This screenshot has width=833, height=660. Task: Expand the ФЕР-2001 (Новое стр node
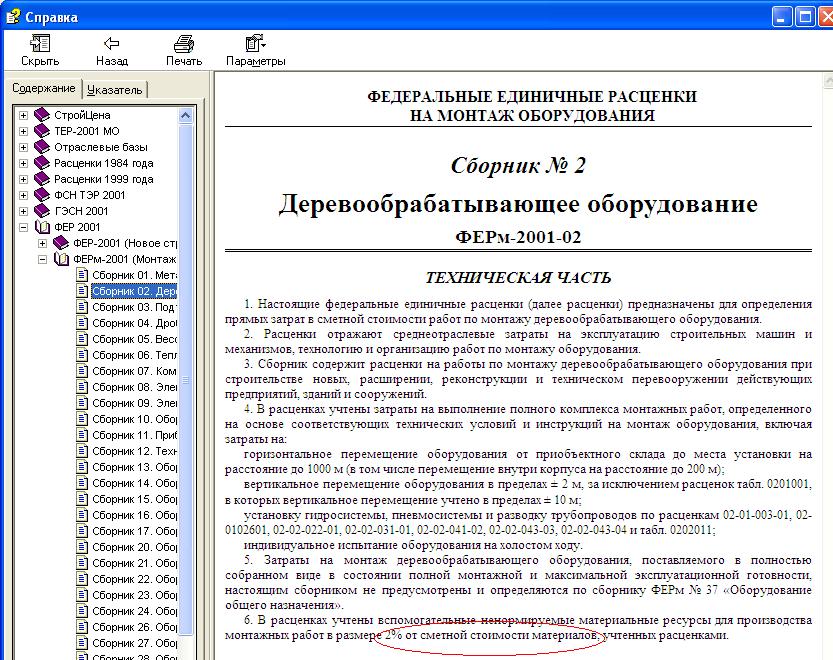point(42,243)
